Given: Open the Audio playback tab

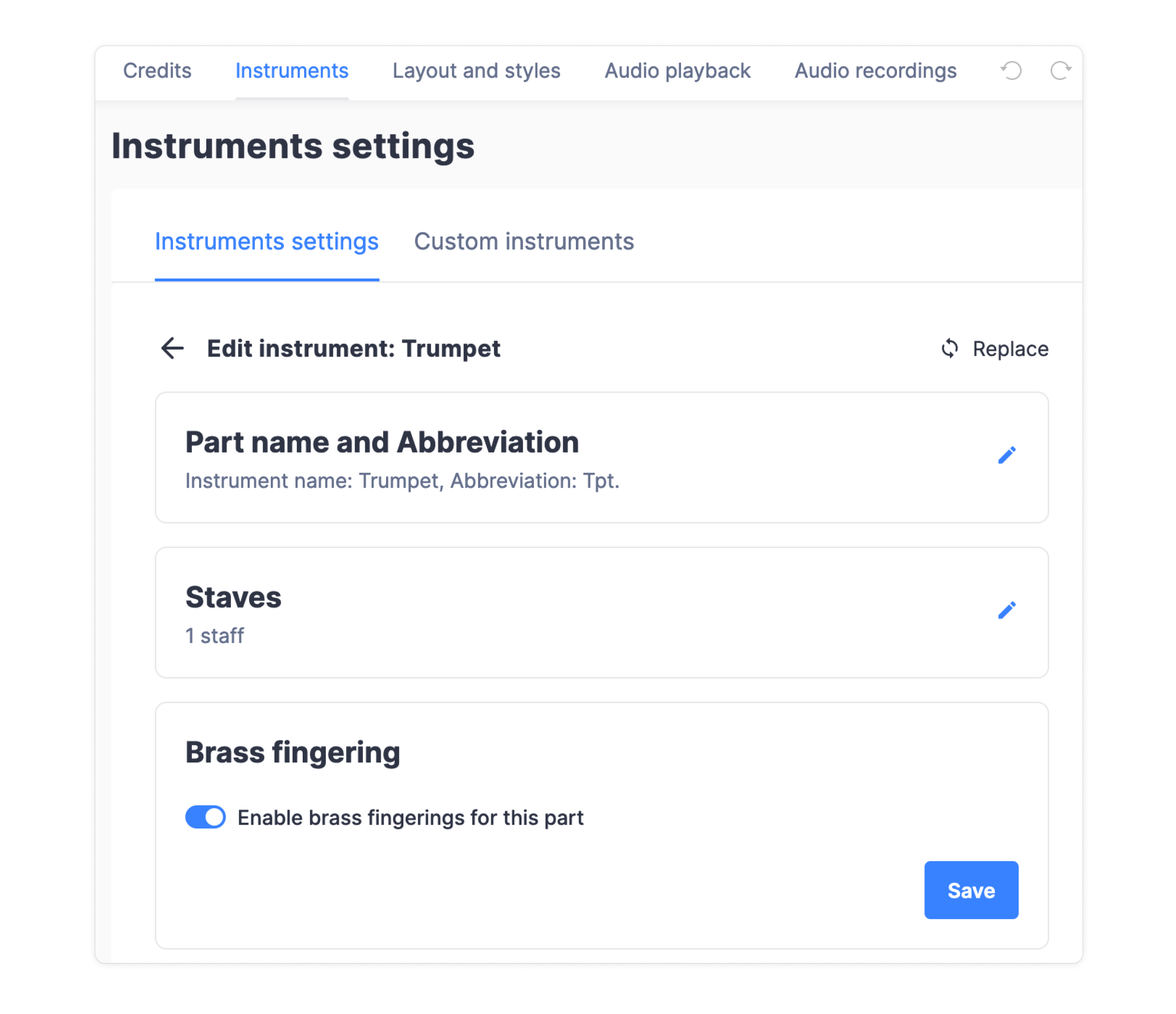Looking at the screenshot, I should 677,71.
